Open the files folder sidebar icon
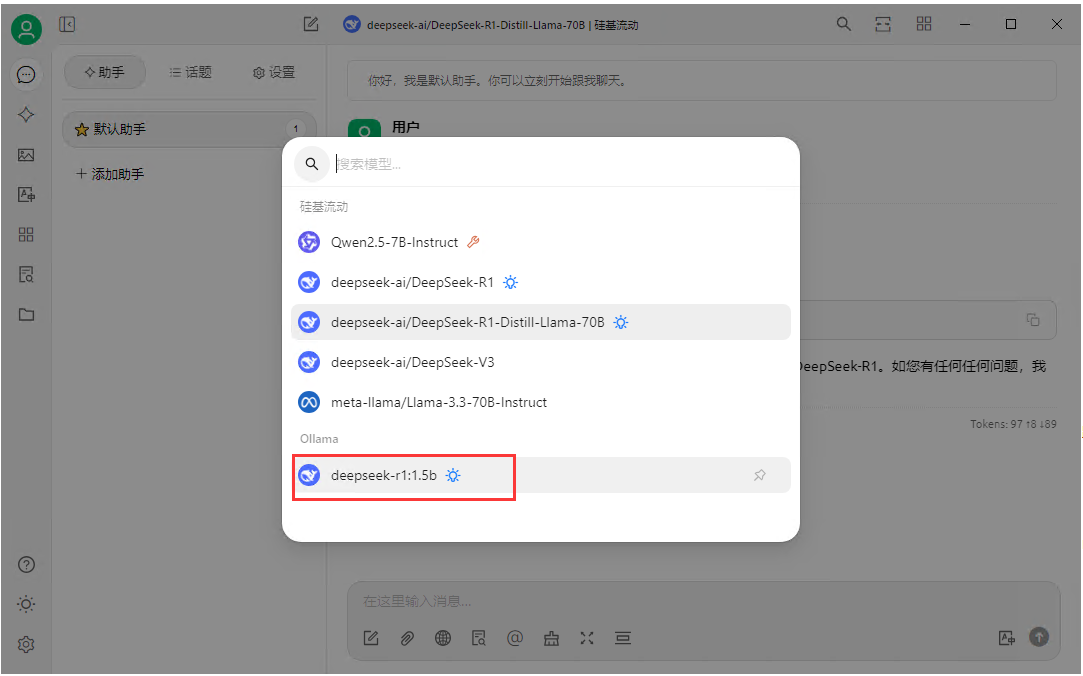The image size is (1083, 676). click(26, 315)
